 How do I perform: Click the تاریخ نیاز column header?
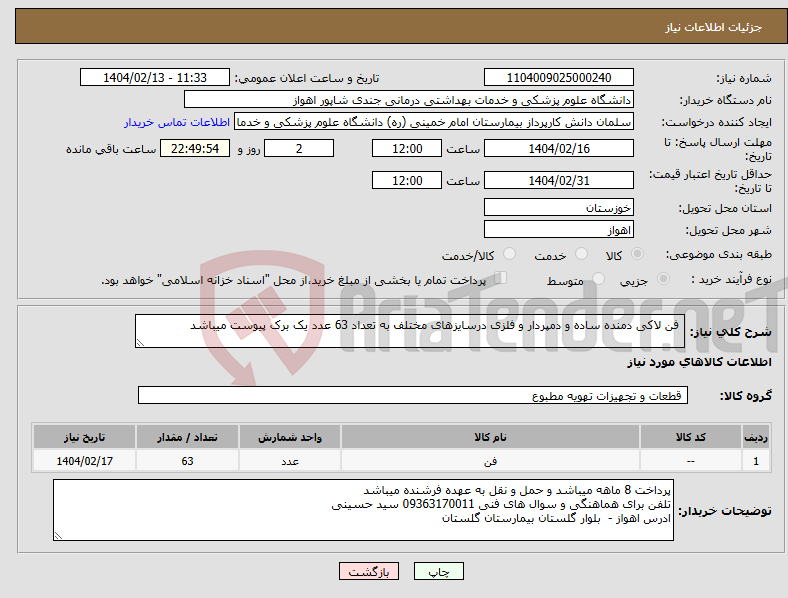84,437
